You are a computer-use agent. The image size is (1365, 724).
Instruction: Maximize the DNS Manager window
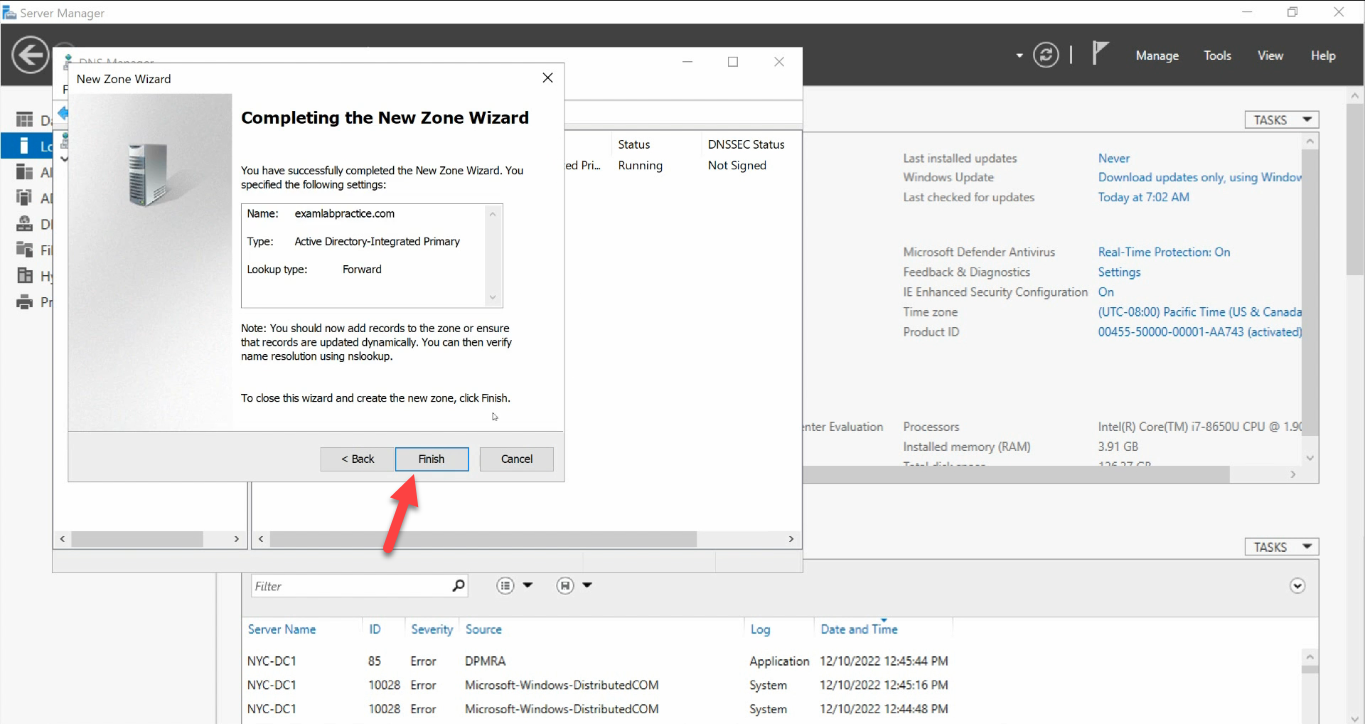tap(733, 62)
